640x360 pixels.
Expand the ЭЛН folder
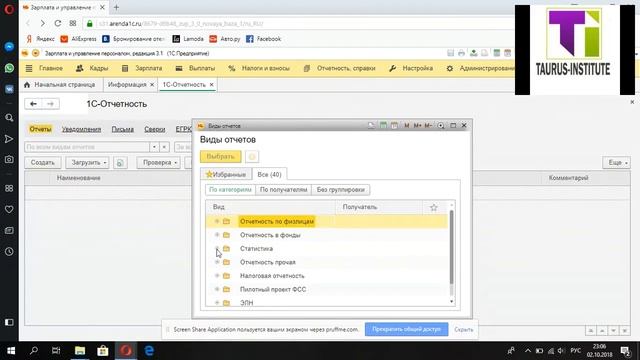217,302
